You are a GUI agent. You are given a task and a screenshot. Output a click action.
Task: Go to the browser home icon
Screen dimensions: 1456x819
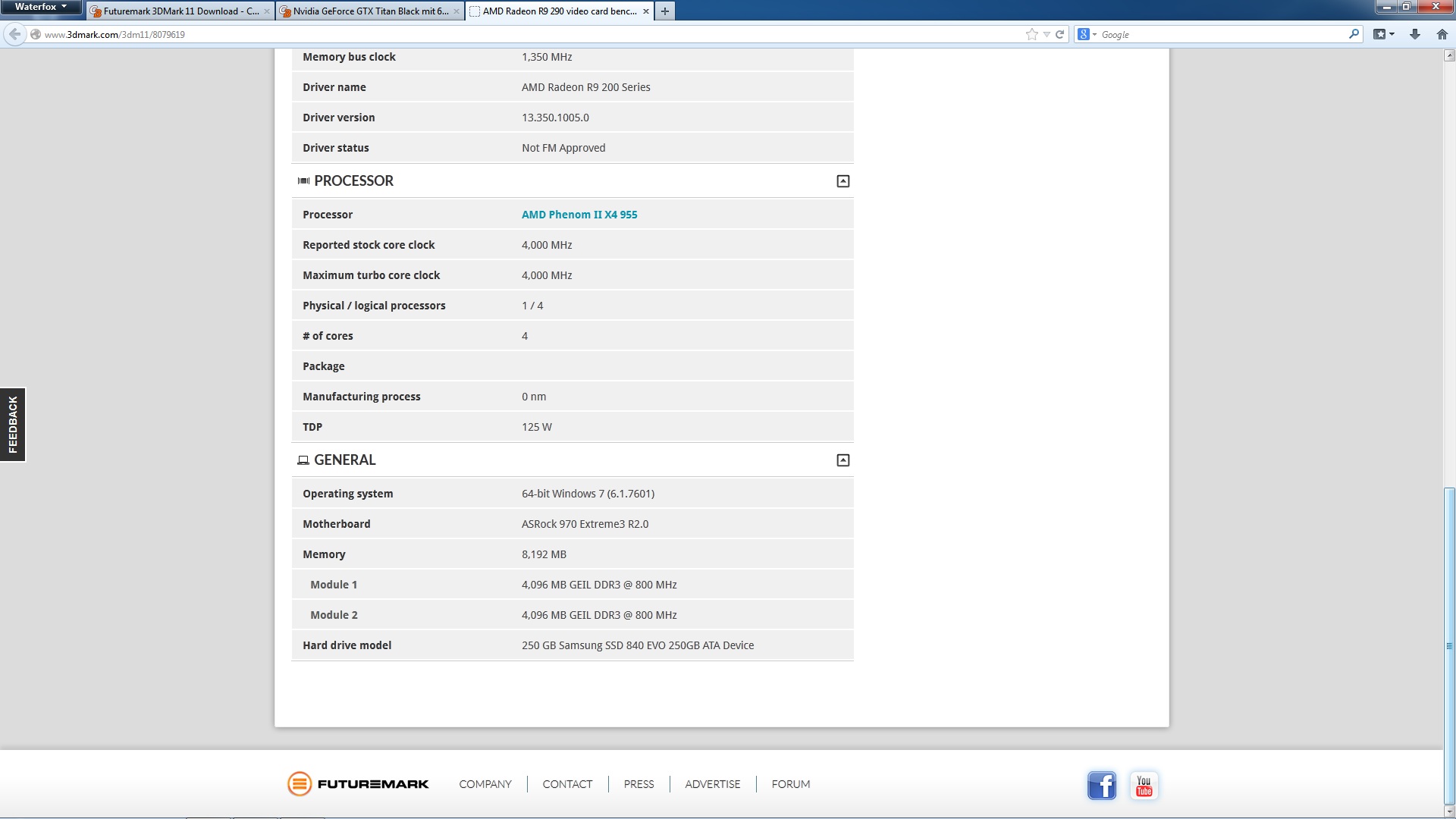click(x=1442, y=34)
